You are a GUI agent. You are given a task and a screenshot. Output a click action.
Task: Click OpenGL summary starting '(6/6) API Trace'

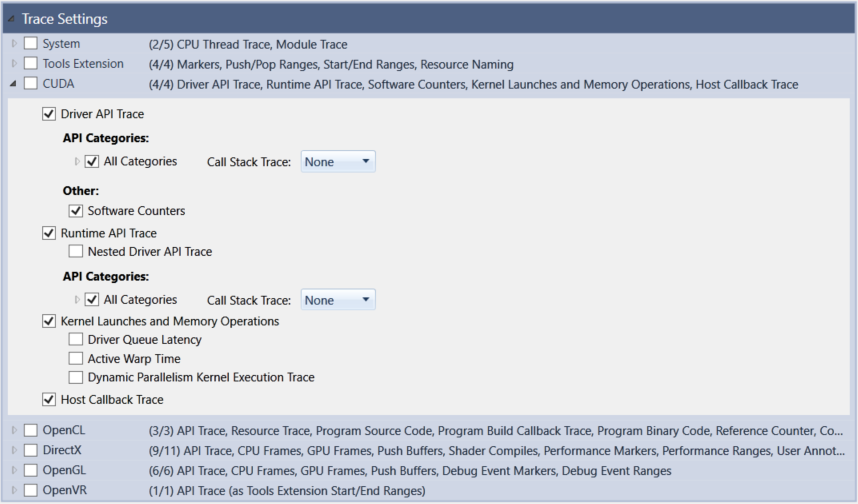click(410, 471)
